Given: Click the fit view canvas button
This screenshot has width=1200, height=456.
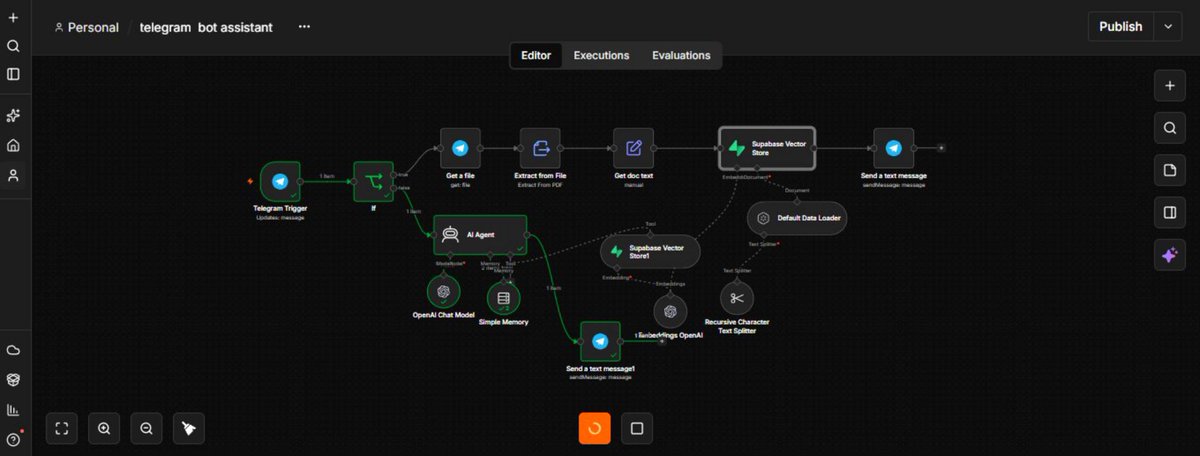Looking at the screenshot, I should (62, 428).
